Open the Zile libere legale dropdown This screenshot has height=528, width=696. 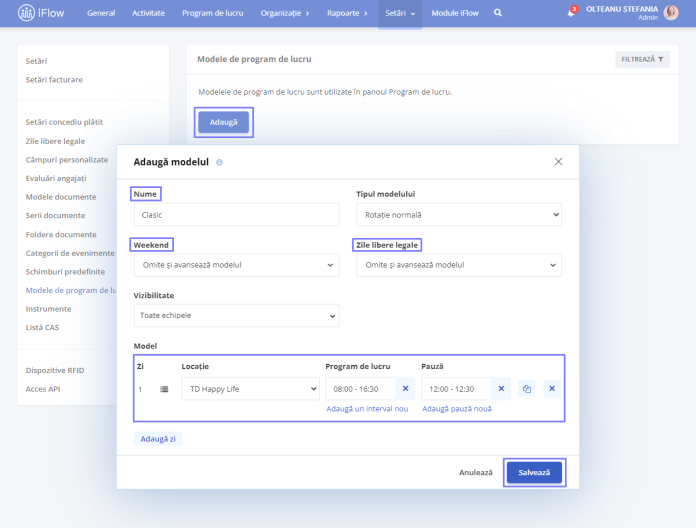click(459, 265)
